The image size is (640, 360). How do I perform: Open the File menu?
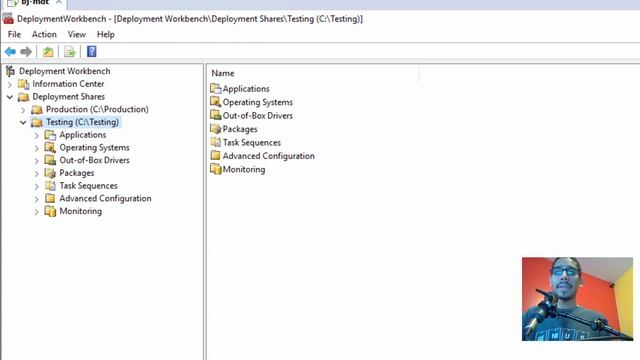(x=14, y=35)
